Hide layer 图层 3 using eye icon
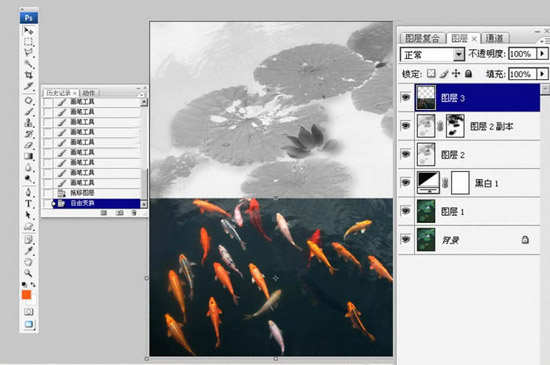The width and height of the screenshot is (550, 365). [406, 97]
